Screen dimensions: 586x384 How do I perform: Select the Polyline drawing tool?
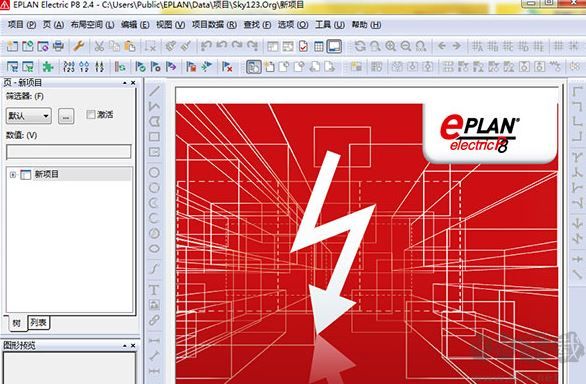point(154,106)
